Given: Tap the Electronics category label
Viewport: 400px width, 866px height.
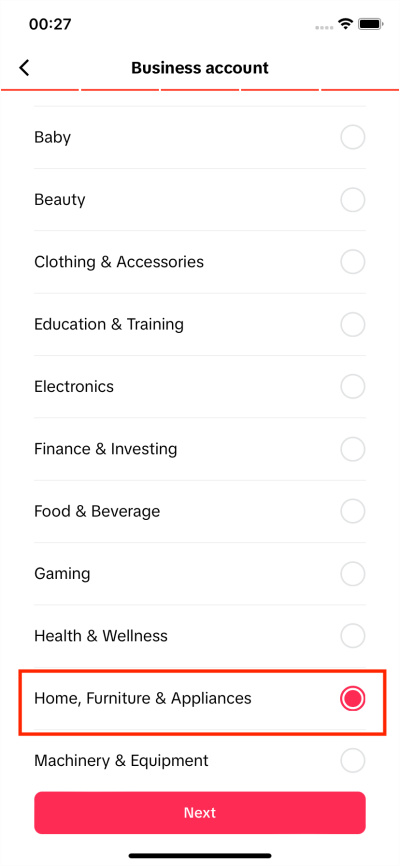Looking at the screenshot, I should click(x=74, y=387).
